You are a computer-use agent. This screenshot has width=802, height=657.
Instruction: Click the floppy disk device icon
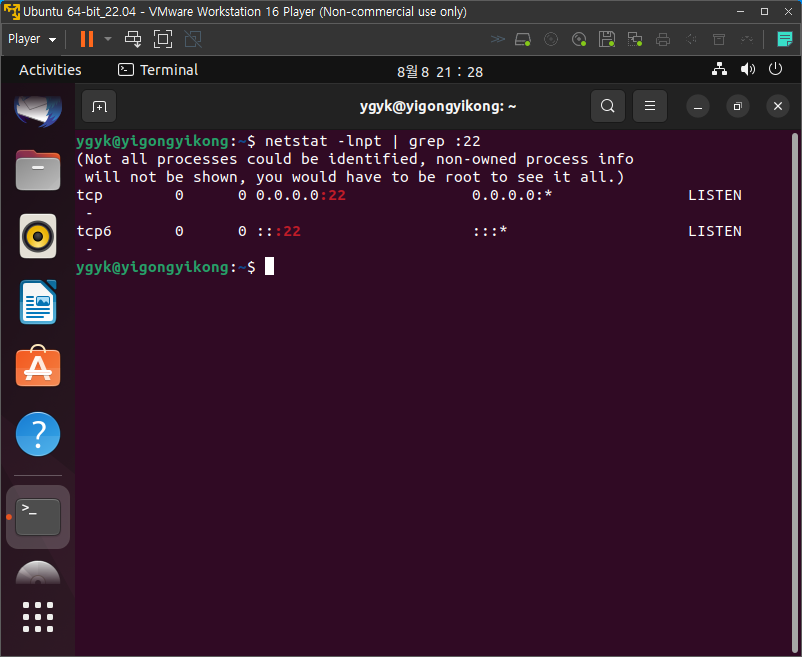pos(607,39)
